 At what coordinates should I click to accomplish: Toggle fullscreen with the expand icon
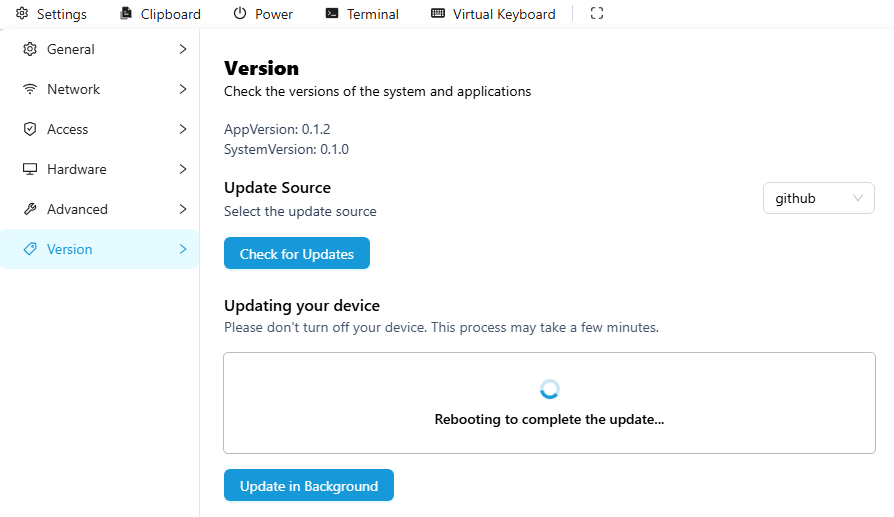[x=597, y=14]
